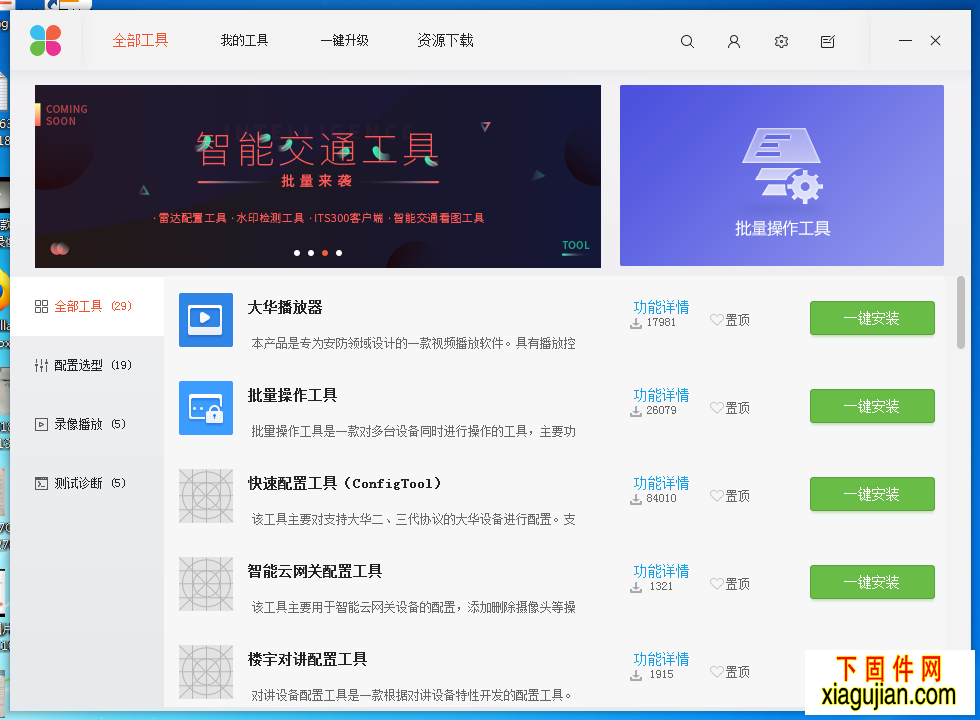Install 大华播放器 with 一键安装 button
Image resolution: width=980 pixels, height=720 pixels.
[872, 319]
